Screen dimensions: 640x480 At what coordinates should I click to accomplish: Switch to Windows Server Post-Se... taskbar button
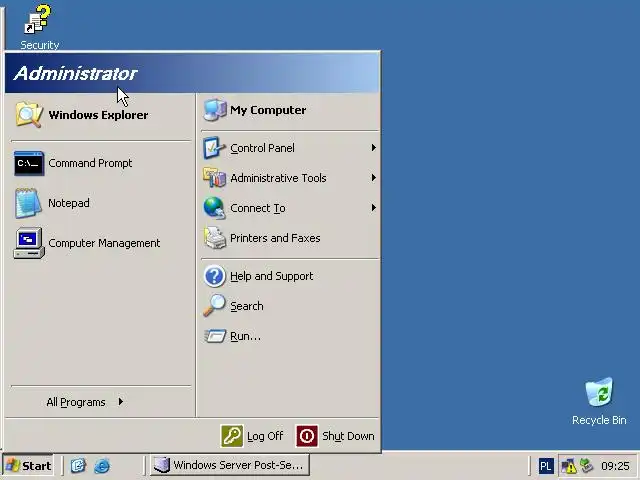(230, 465)
